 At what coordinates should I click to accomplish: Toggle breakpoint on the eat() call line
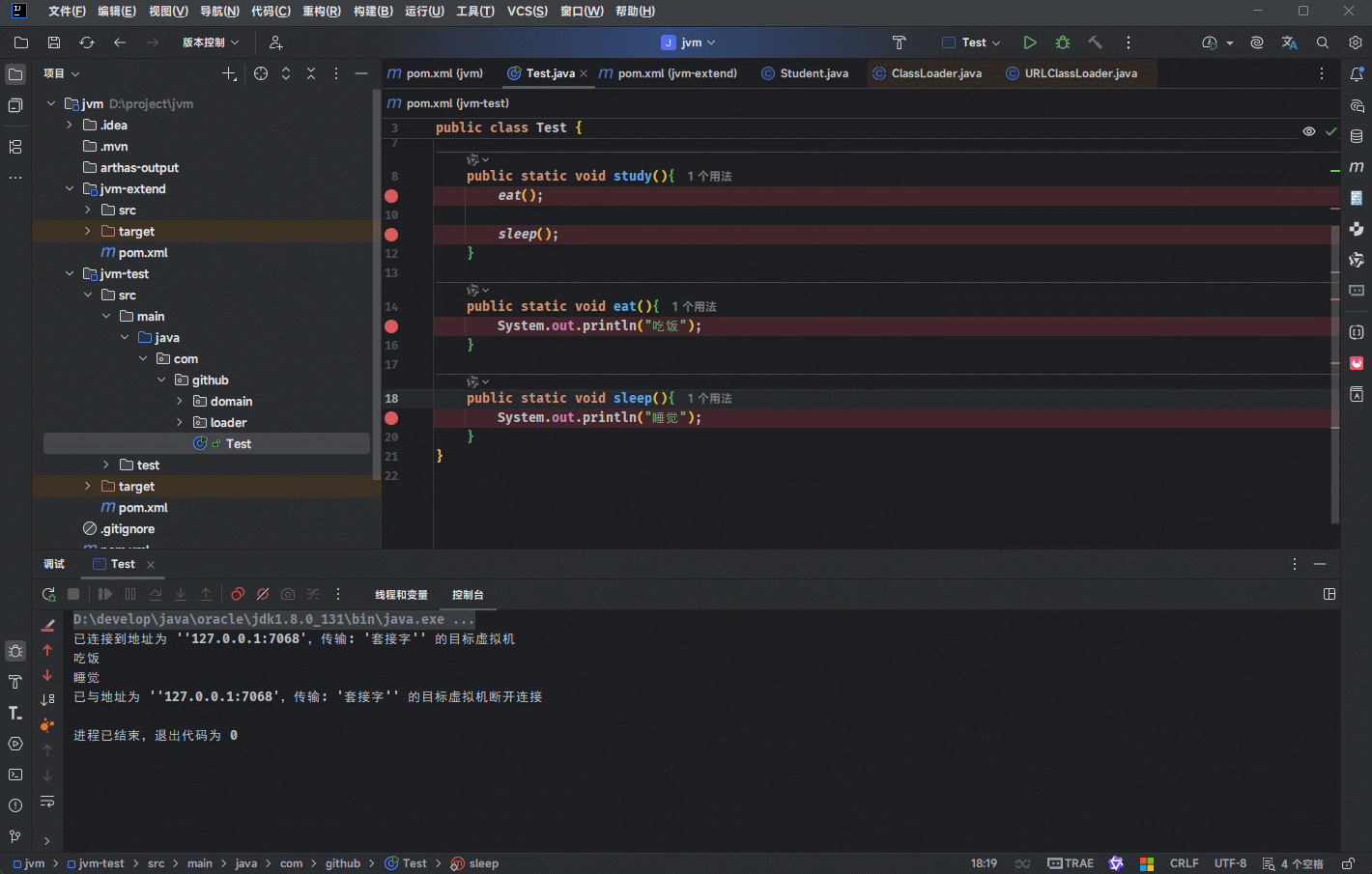(391, 196)
